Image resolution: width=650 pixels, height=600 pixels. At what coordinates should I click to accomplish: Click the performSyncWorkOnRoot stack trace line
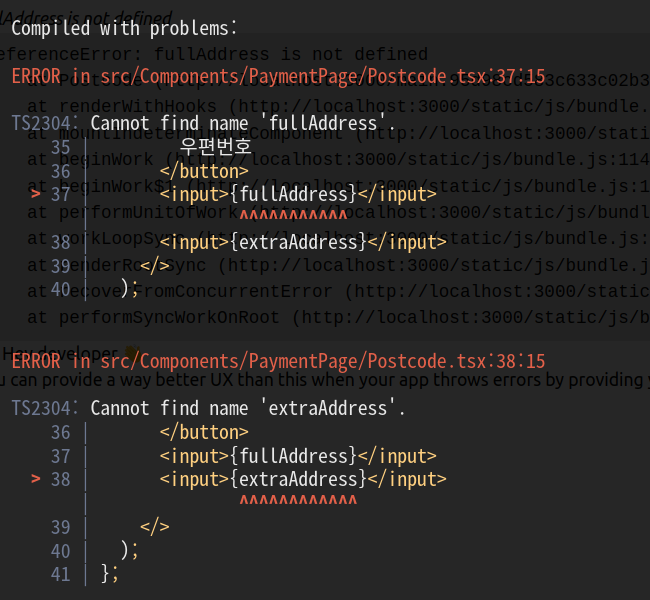(338, 317)
